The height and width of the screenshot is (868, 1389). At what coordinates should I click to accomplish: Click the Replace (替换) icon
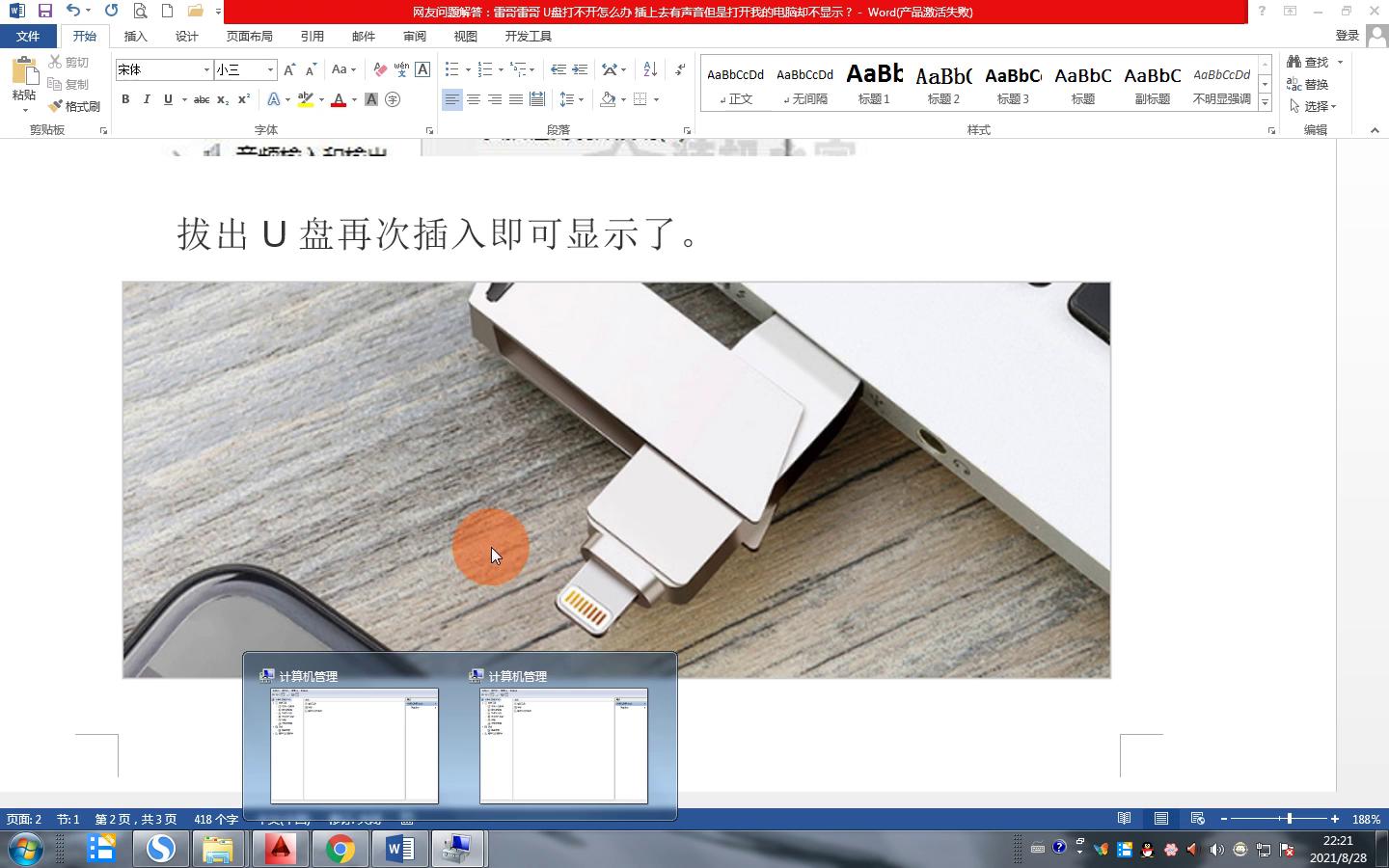(x=1296, y=84)
